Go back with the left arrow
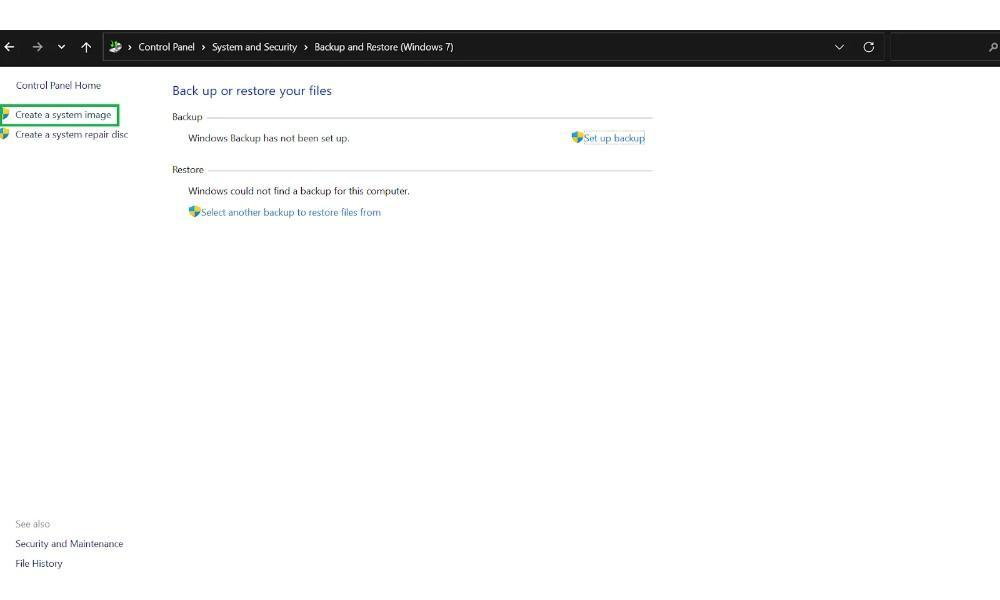Screen dimensions: 1000x600 [x=10, y=47]
